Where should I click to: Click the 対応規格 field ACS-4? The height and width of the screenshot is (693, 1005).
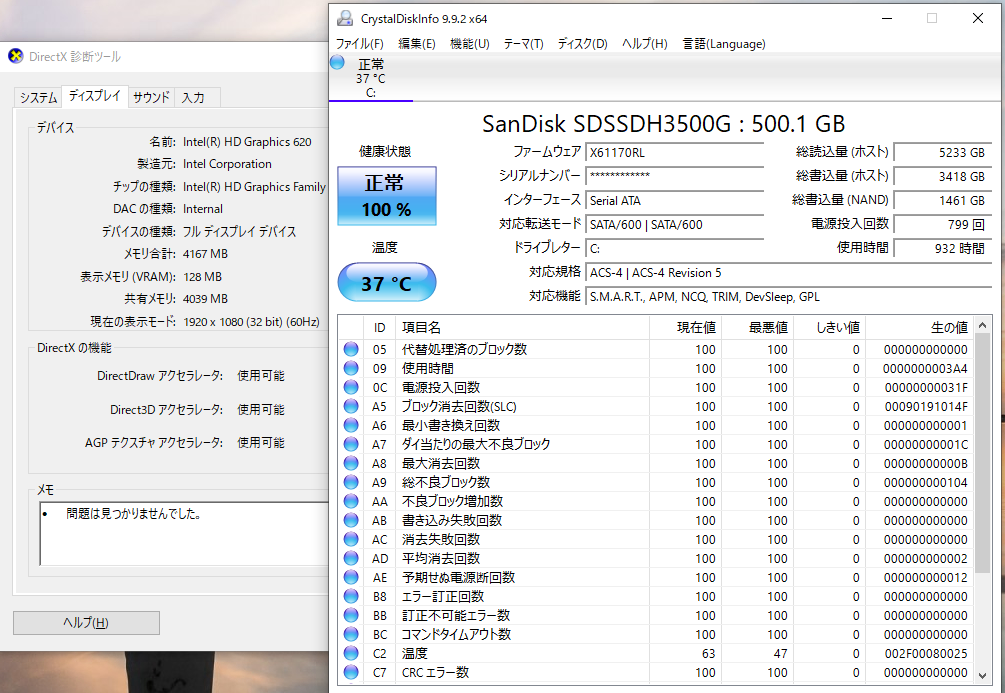[x=788, y=272]
